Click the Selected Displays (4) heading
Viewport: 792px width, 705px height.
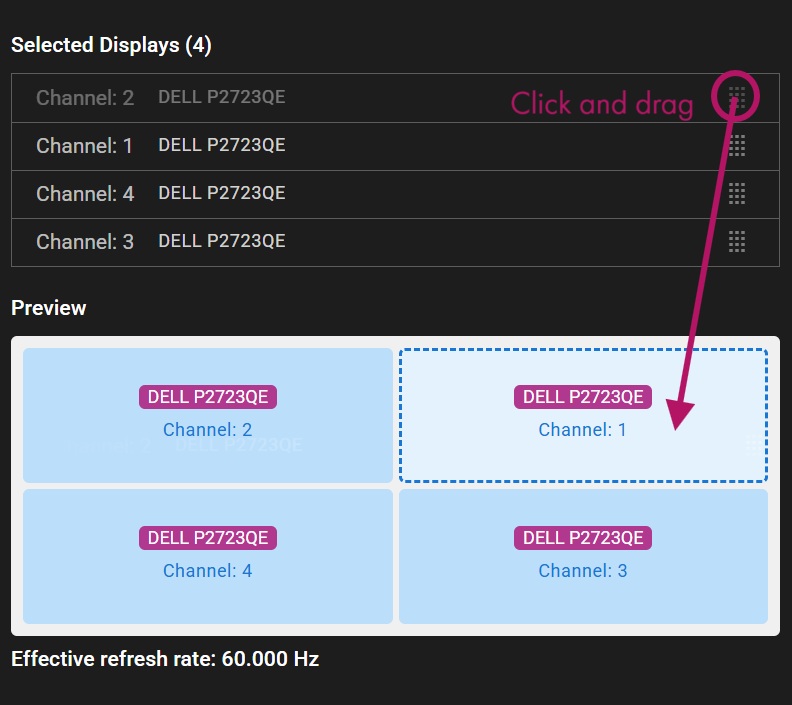click(x=111, y=45)
